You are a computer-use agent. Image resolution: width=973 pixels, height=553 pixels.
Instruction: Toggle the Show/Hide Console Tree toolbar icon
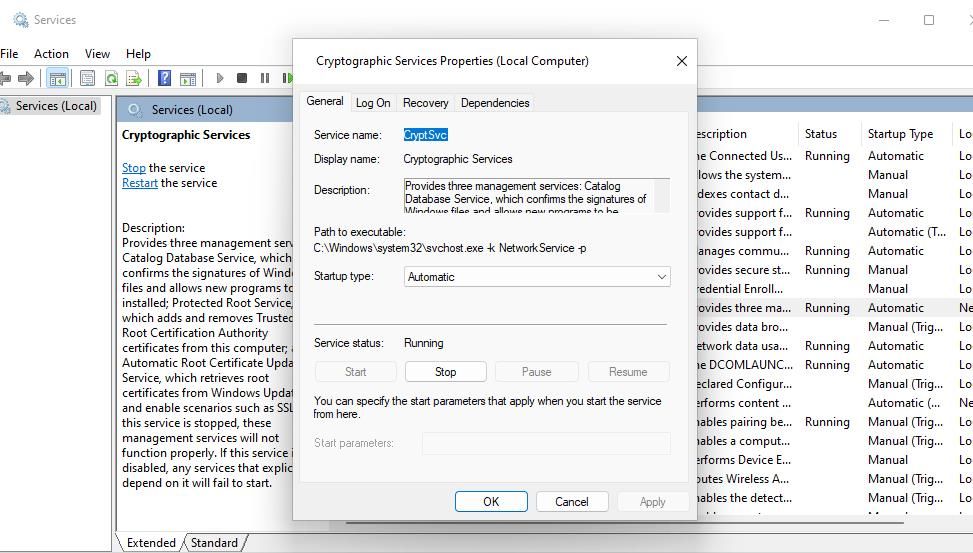click(58, 78)
